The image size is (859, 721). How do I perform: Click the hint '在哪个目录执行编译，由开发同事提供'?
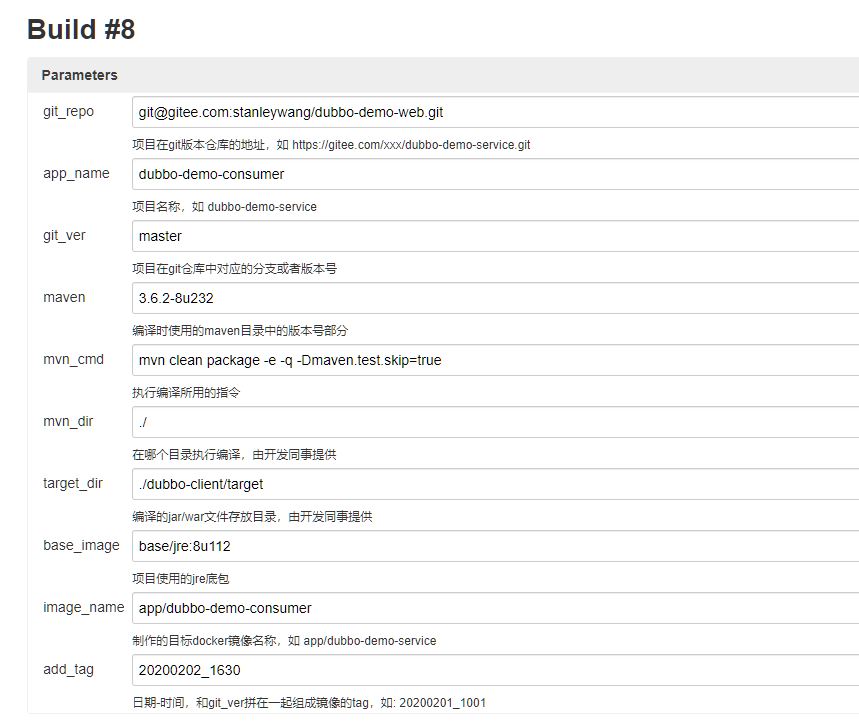234,454
